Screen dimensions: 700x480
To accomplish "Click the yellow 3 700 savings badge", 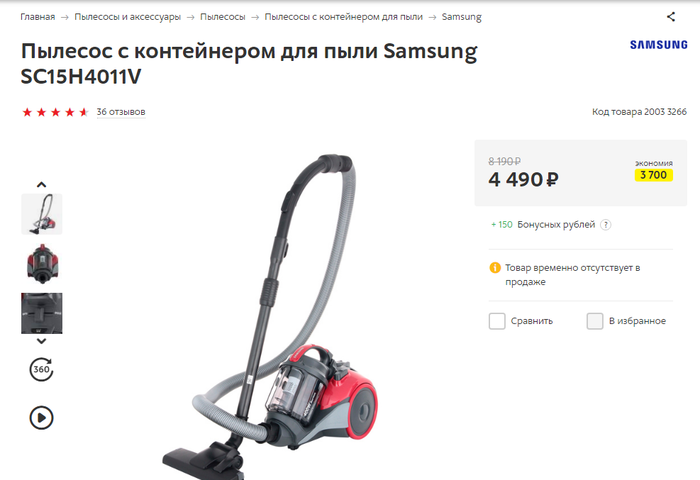I will (x=654, y=175).
